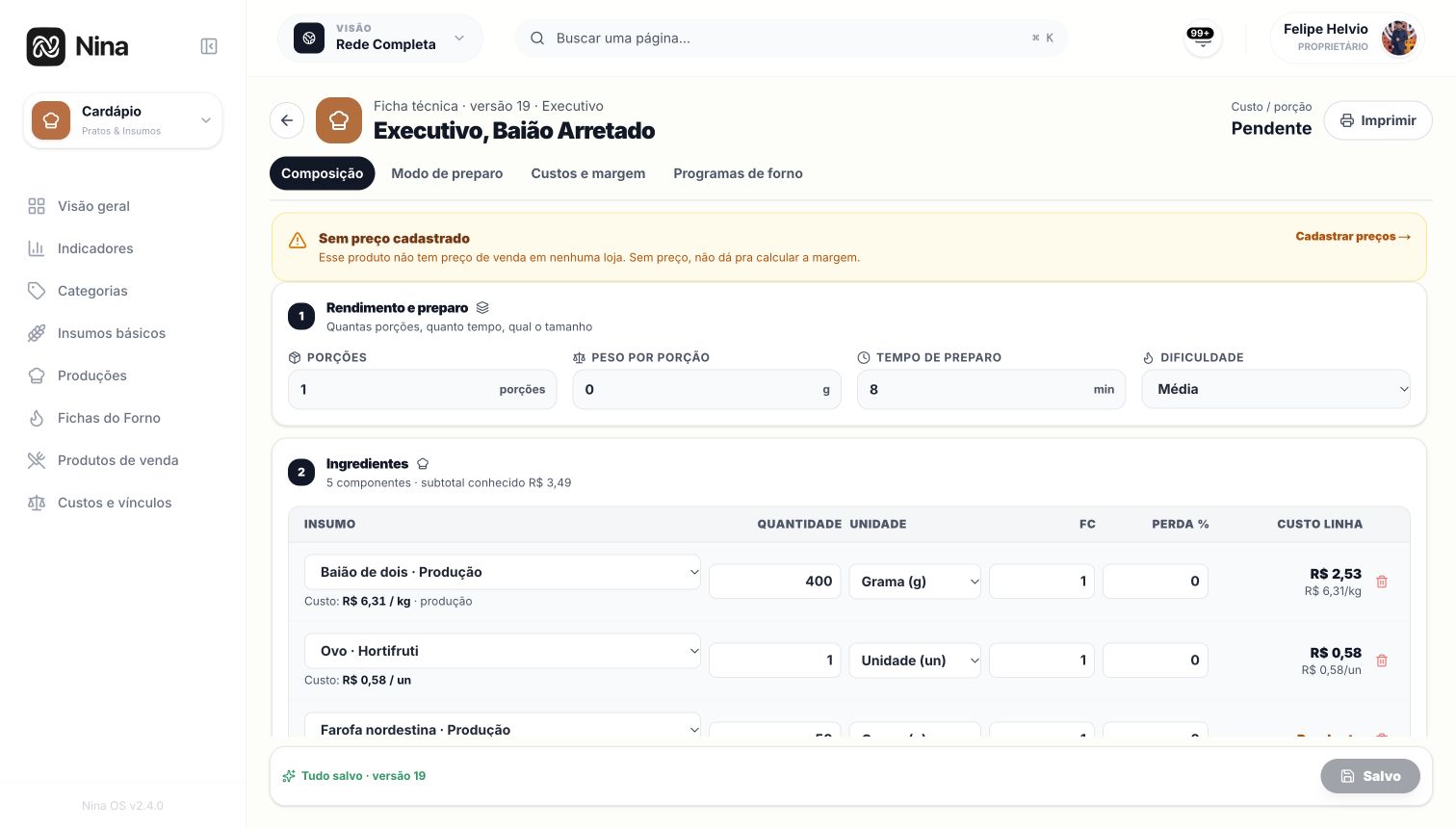Click the Fichas do Forno flame icon
Image resolution: width=1456 pixels, height=829 pixels.
tap(37, 418)
